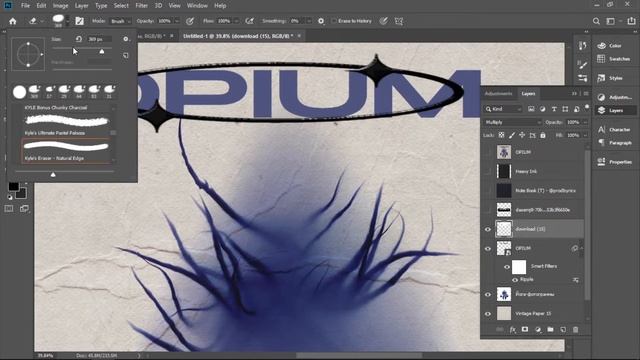Open brush preset panel gear menu
This screenshot has width=640, height=360.
coord(126,39)
